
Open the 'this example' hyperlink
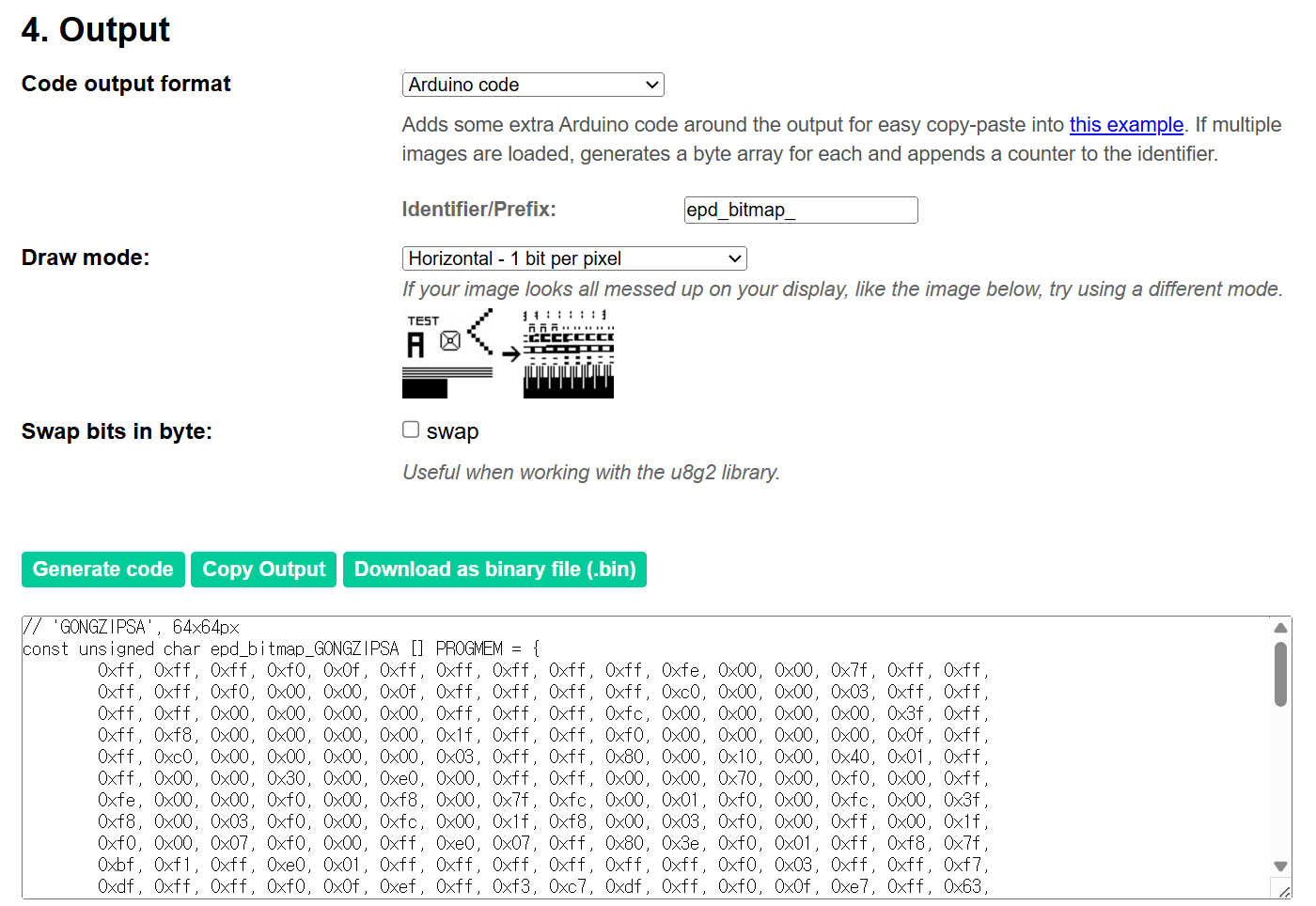click(x=1125, y=125)
